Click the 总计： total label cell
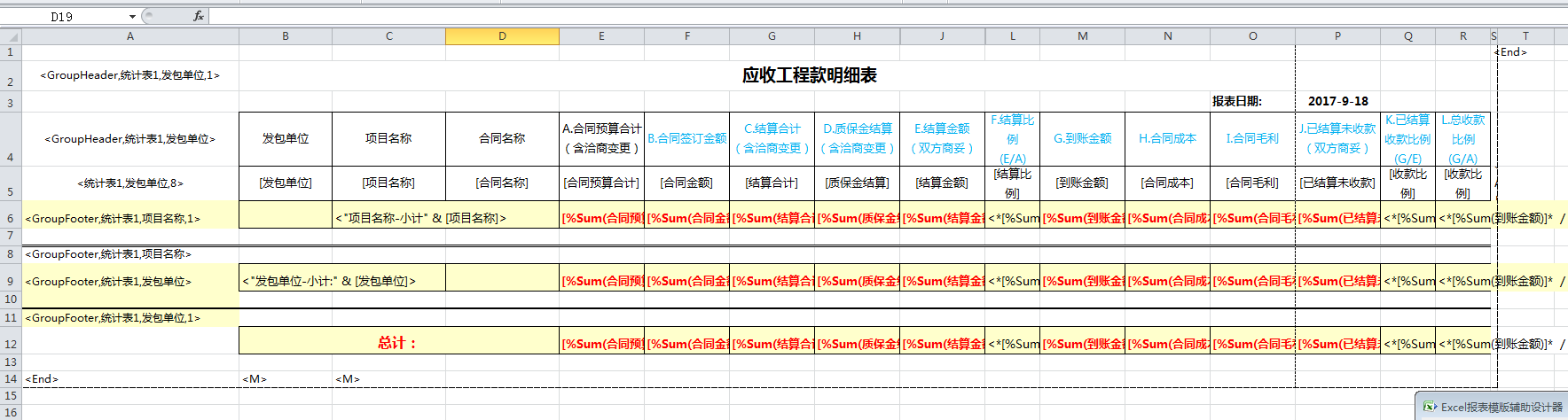The image size is (1568, 420). pos(397,343)
